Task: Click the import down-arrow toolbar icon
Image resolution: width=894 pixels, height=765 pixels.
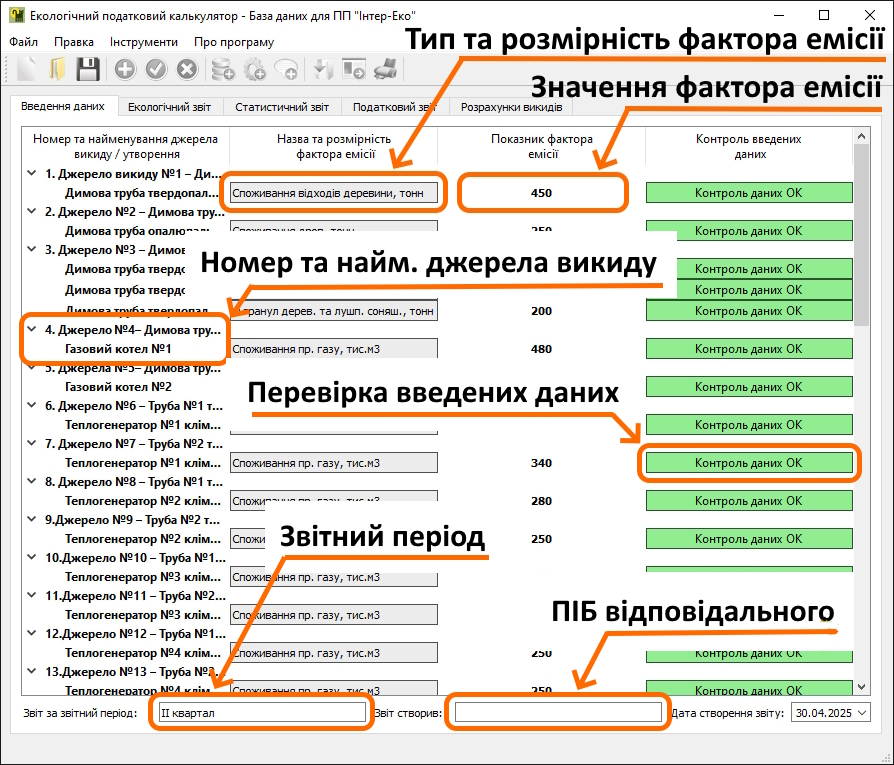Action: 323,70
